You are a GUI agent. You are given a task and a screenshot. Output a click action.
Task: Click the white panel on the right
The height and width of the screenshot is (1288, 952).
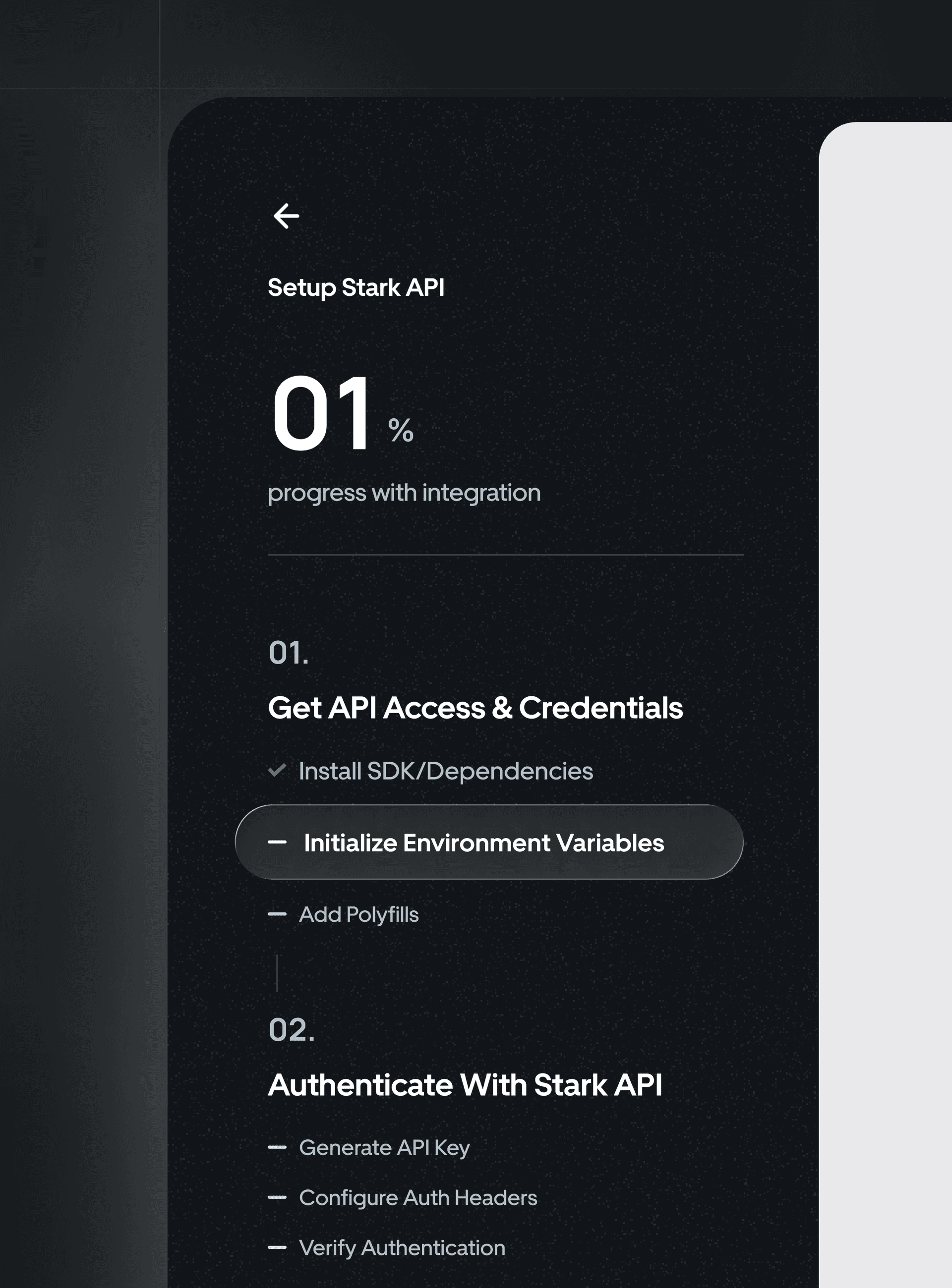point(885,691)
